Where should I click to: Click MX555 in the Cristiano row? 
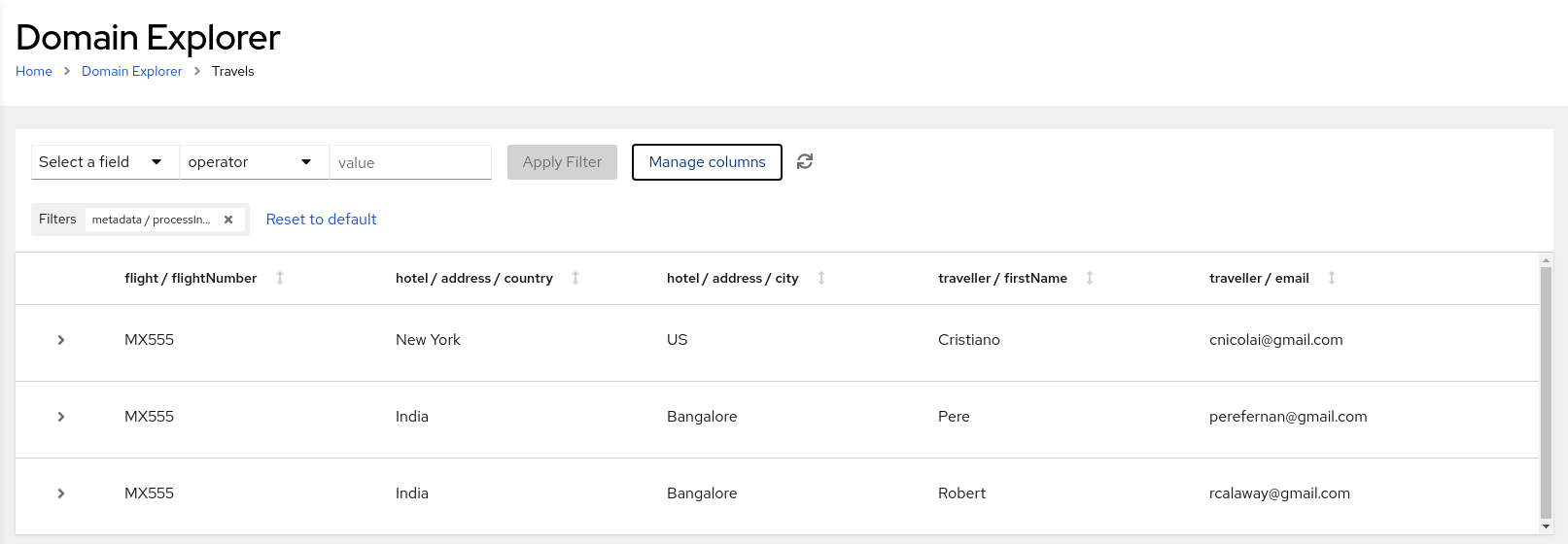pos(149,340)
